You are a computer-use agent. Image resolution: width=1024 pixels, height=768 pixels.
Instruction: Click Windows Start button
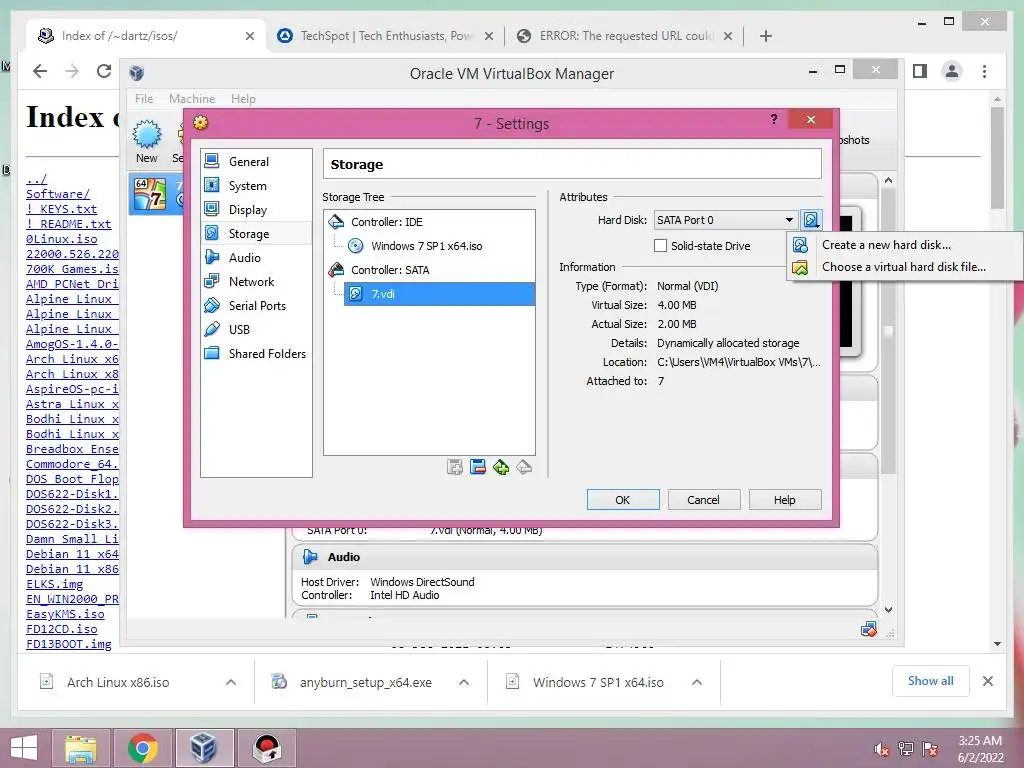click(x=24, y=748)
